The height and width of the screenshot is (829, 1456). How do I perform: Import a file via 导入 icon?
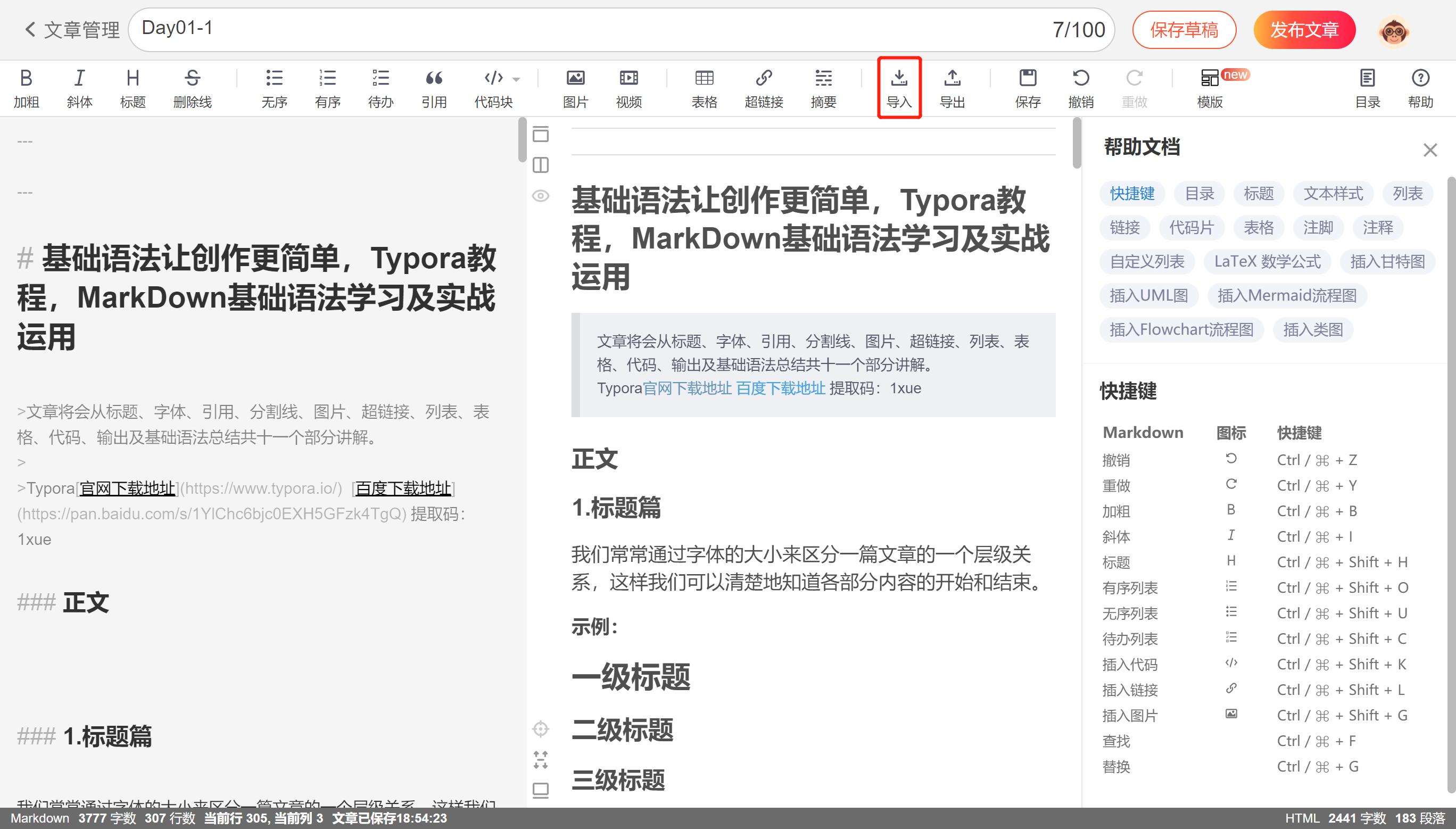(898, 79)
